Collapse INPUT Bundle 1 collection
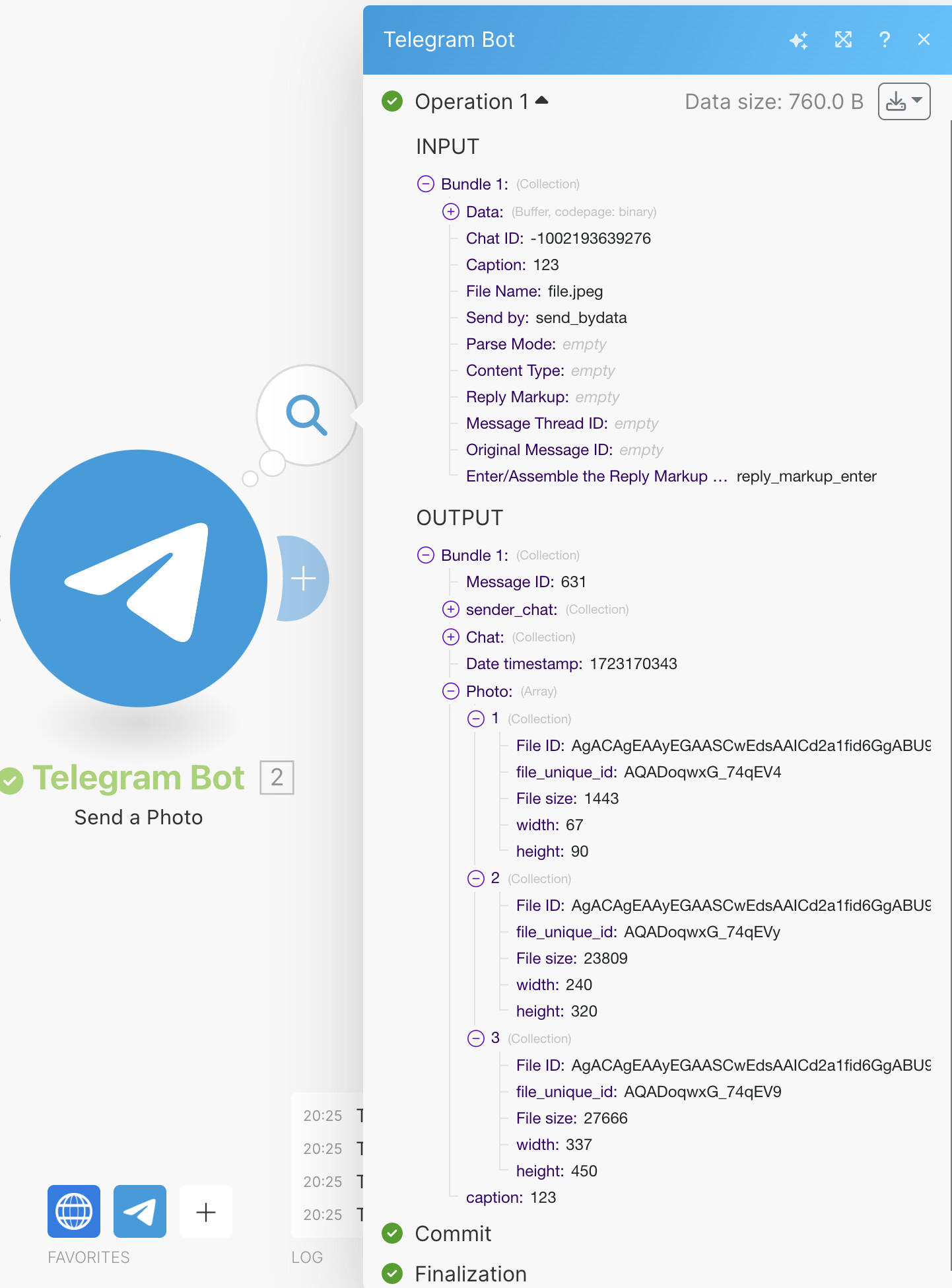The width and height of the screenshot is (952, 1288). point(426,184)
